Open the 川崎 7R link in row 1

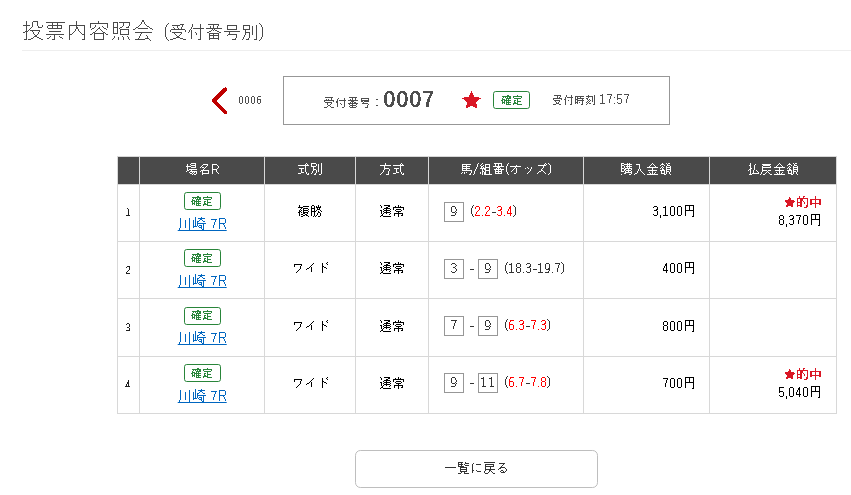pos(202,224)
